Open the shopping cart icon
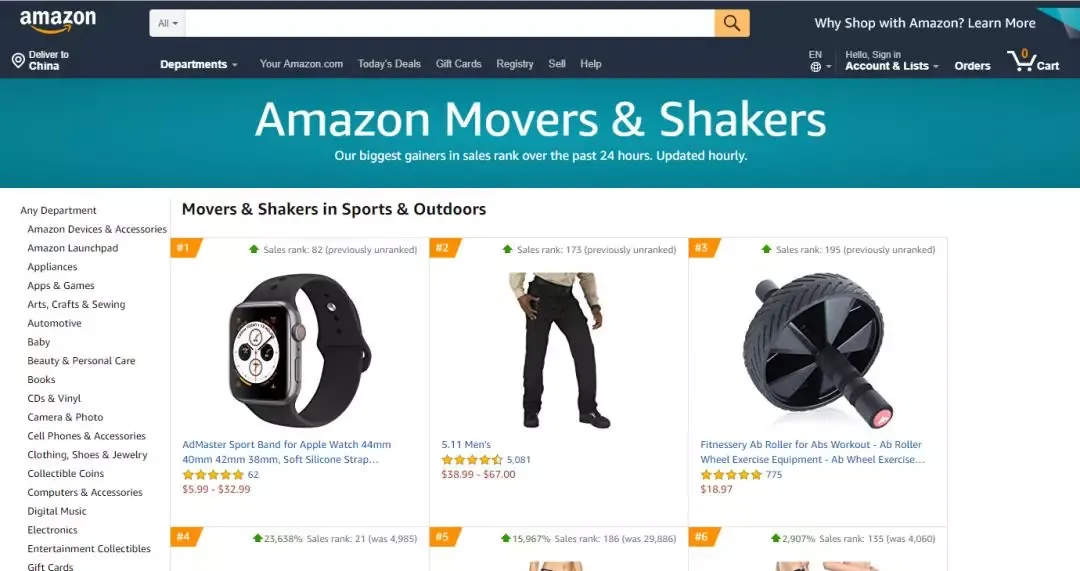 tap(1032, 61)
